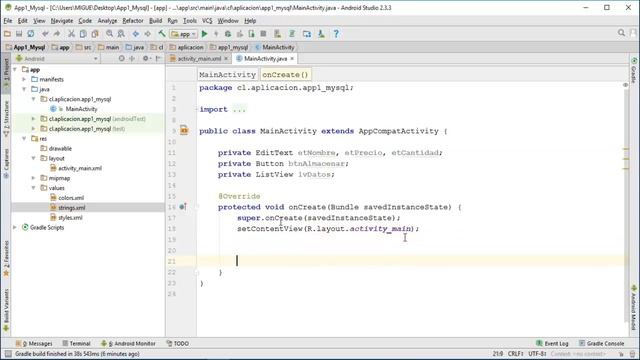Open the Event Log panel
This screenshot has width=640, height=360.
point(552,344)
